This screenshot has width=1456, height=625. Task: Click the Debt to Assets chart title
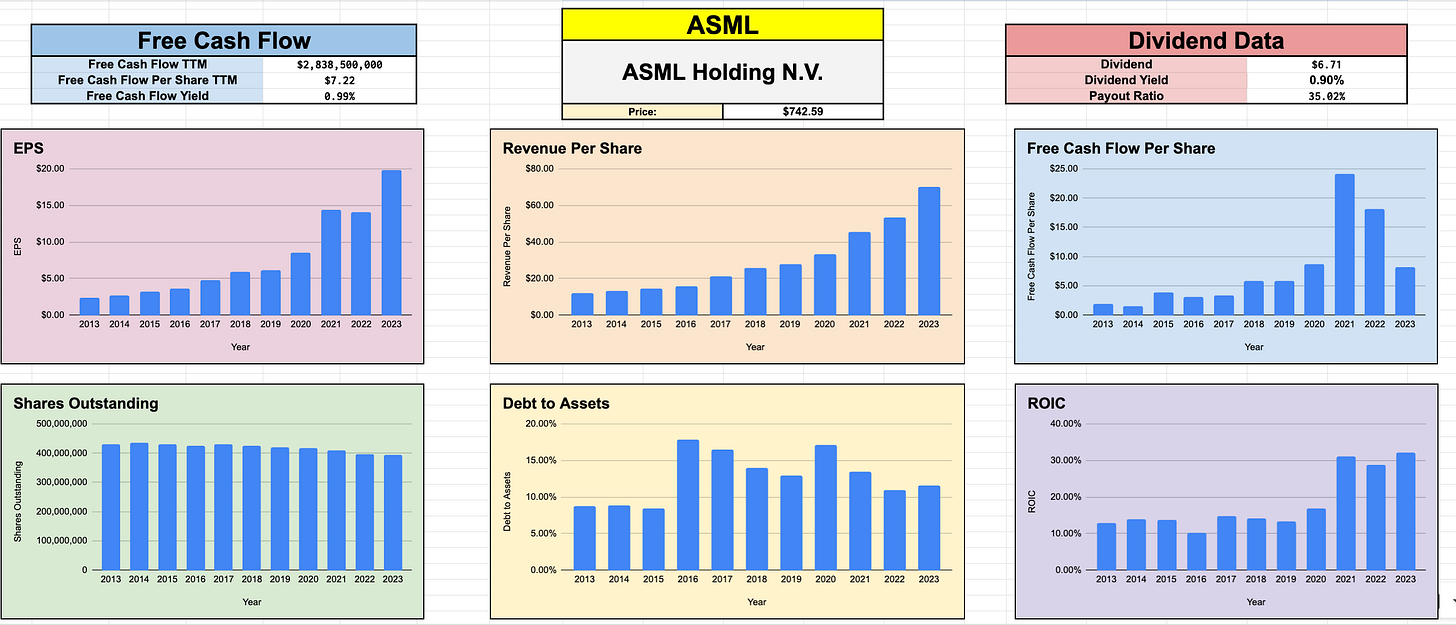coord(556,403)
